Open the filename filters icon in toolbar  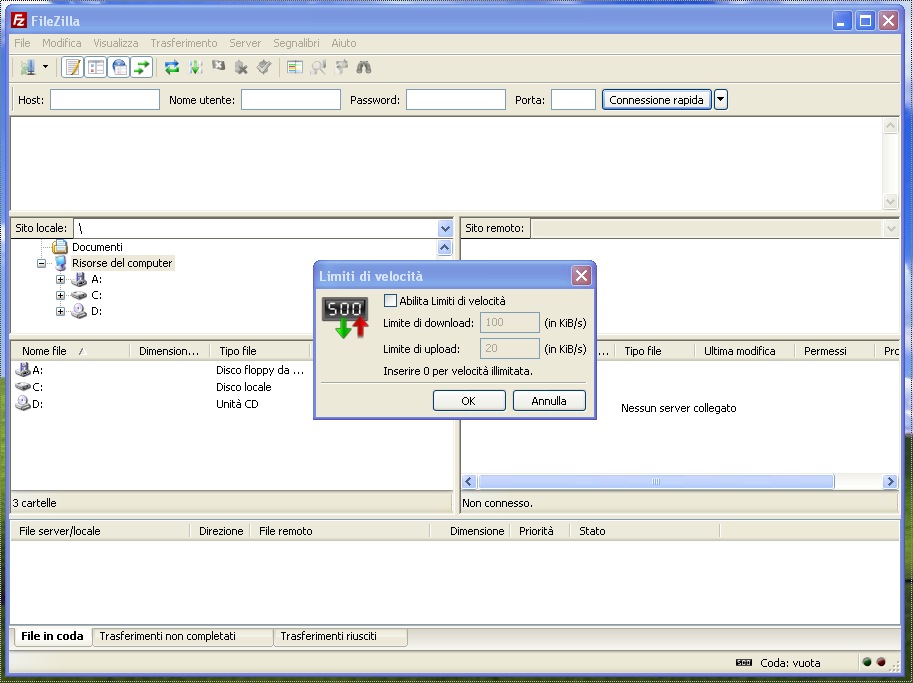[x=294, y=68]
